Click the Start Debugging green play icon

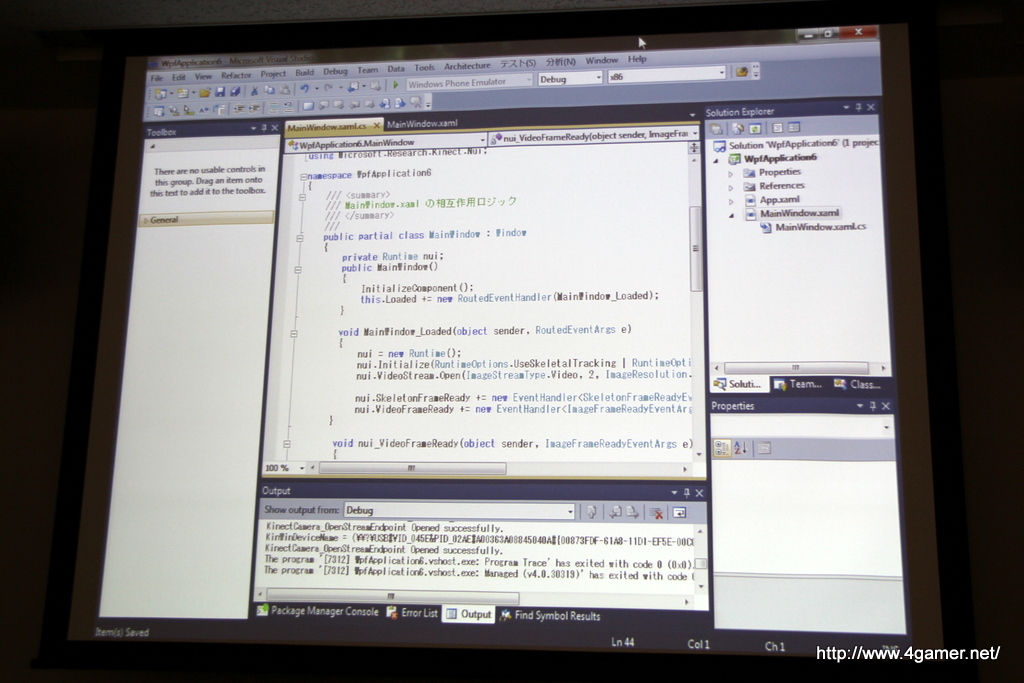(396, 86)
